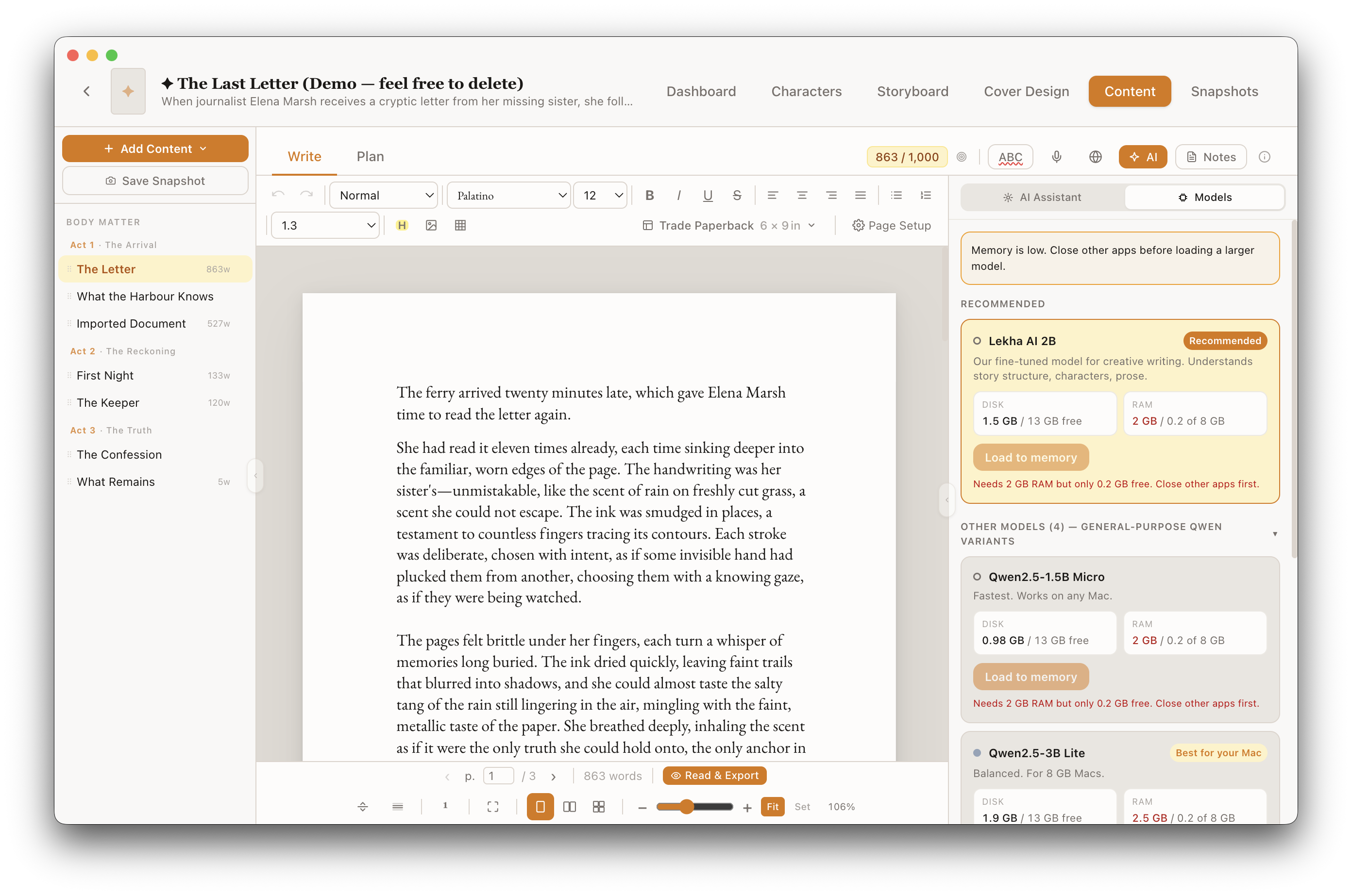Click the Save Snapshot button
Screen dimensions: 1352x896
pyautogui.click(x=155, y=181)
